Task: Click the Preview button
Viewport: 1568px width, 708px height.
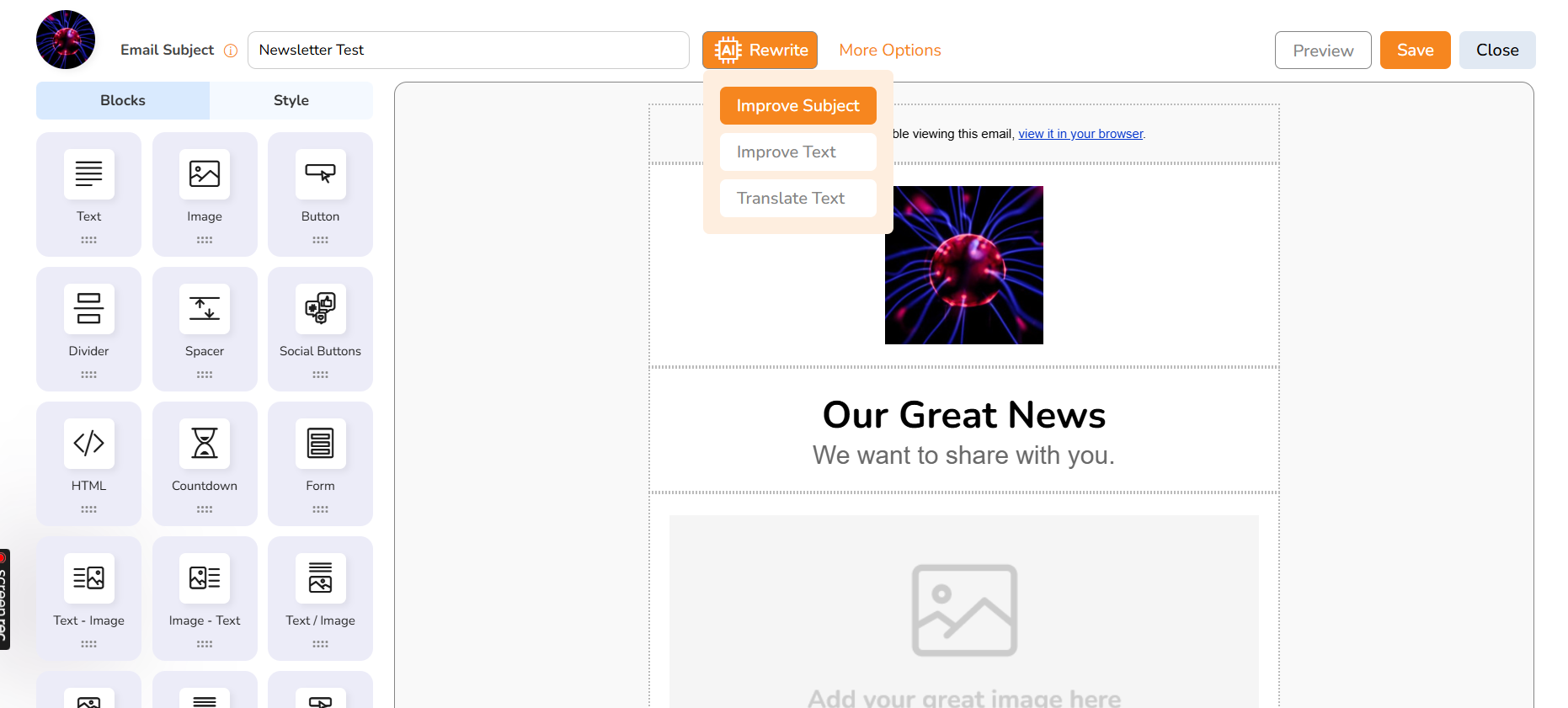Action: pyautogui.click(x=1323, y=51)
